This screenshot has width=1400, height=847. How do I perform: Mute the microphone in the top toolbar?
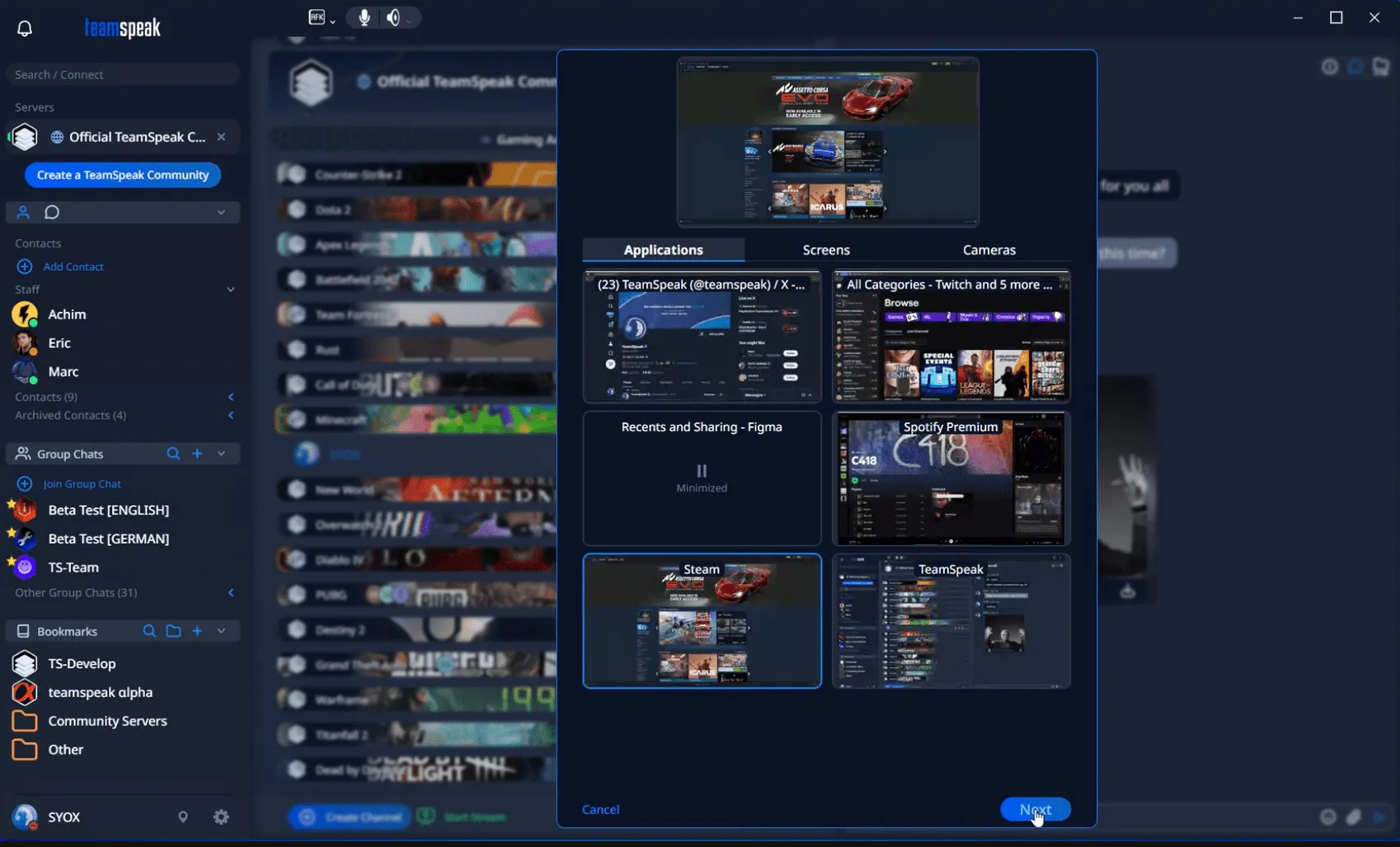(x=363, y=16)
